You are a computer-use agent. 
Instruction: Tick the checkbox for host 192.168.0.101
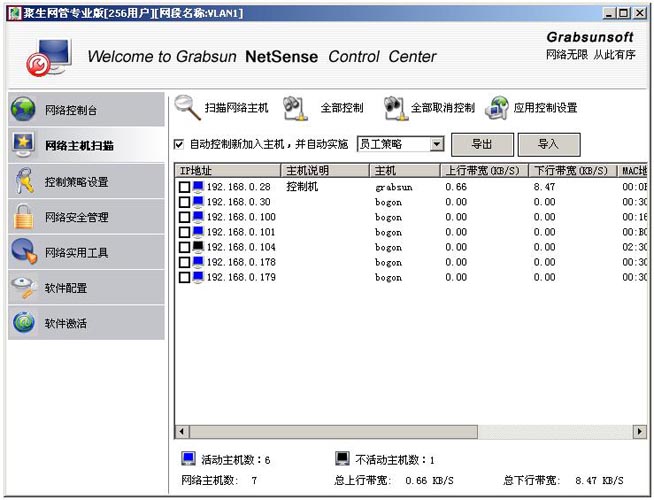point(184,232)
